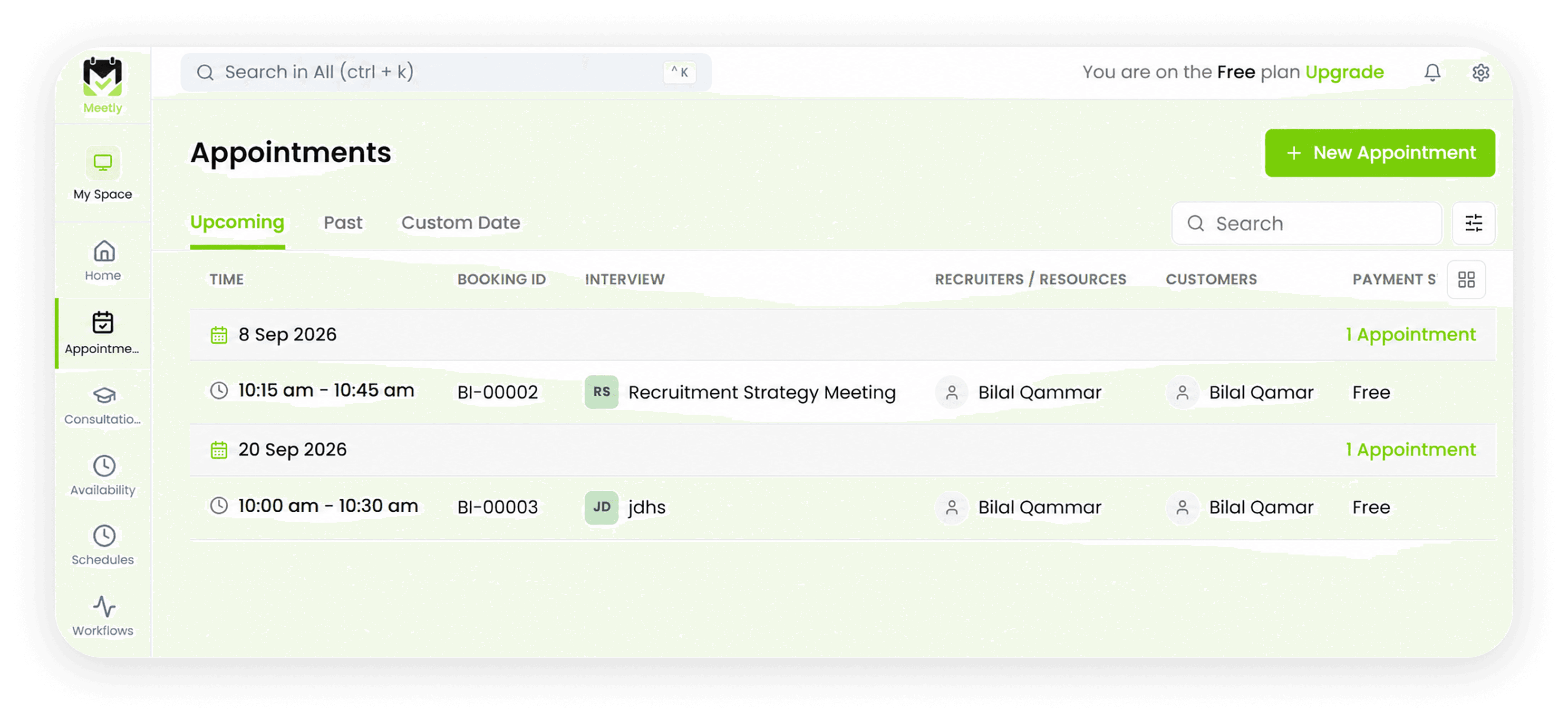Click Upgrade plan link
1568x720 pixels.
coord(1345,72)
